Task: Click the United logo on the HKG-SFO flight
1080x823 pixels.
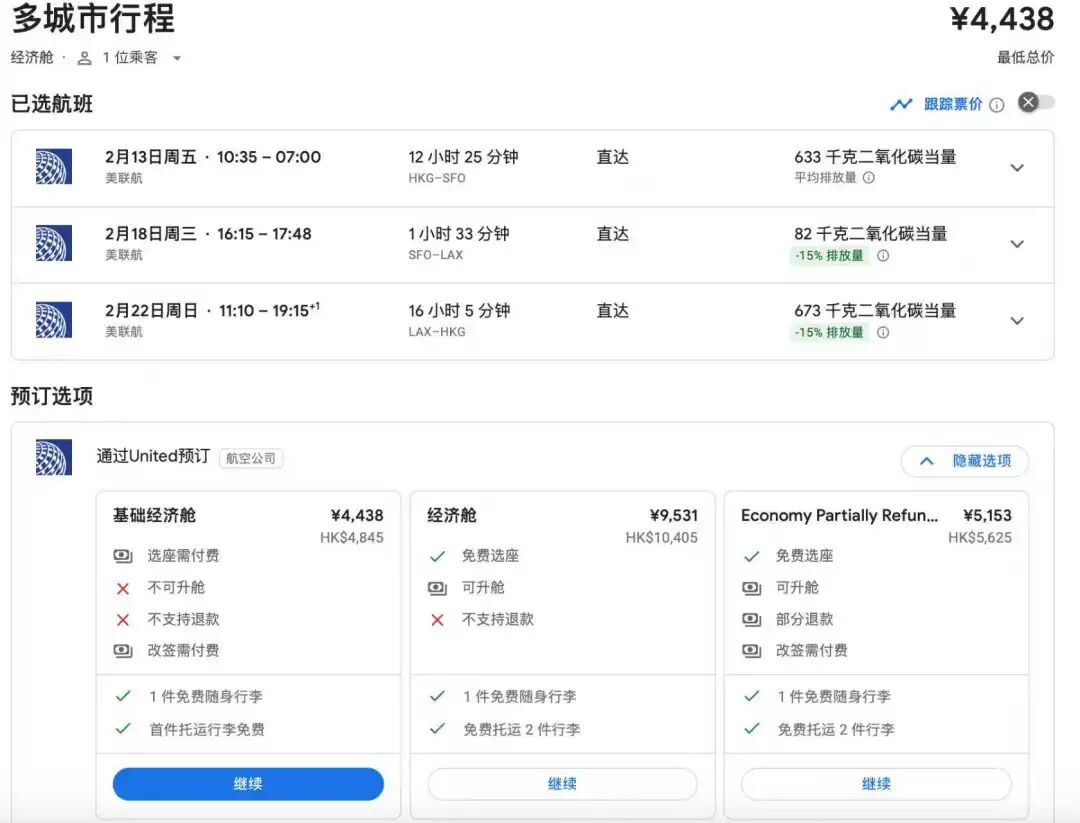Action: click(x=53, y=166)
